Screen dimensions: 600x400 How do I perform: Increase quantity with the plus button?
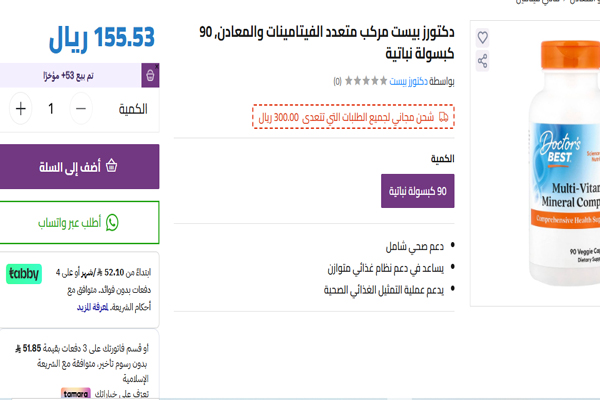coord(21,108)
